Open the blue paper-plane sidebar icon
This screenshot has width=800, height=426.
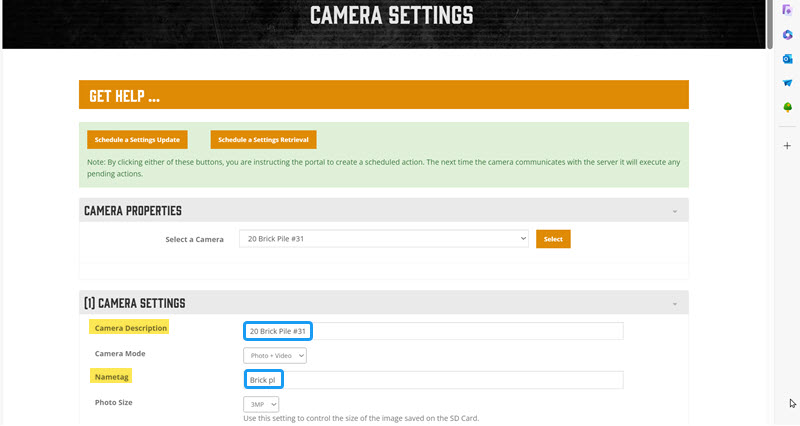coord(787,83)
